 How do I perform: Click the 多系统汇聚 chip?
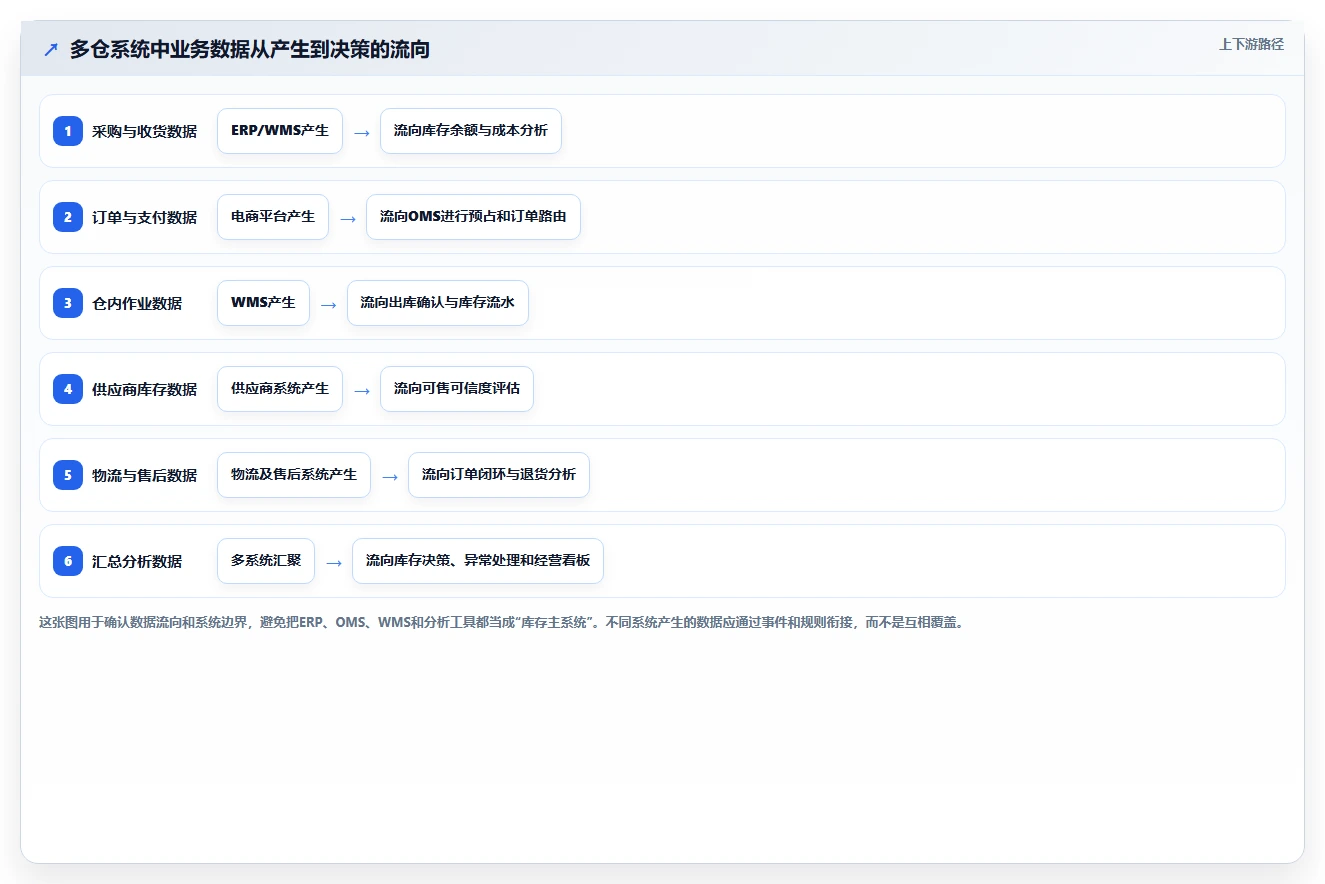266,561
